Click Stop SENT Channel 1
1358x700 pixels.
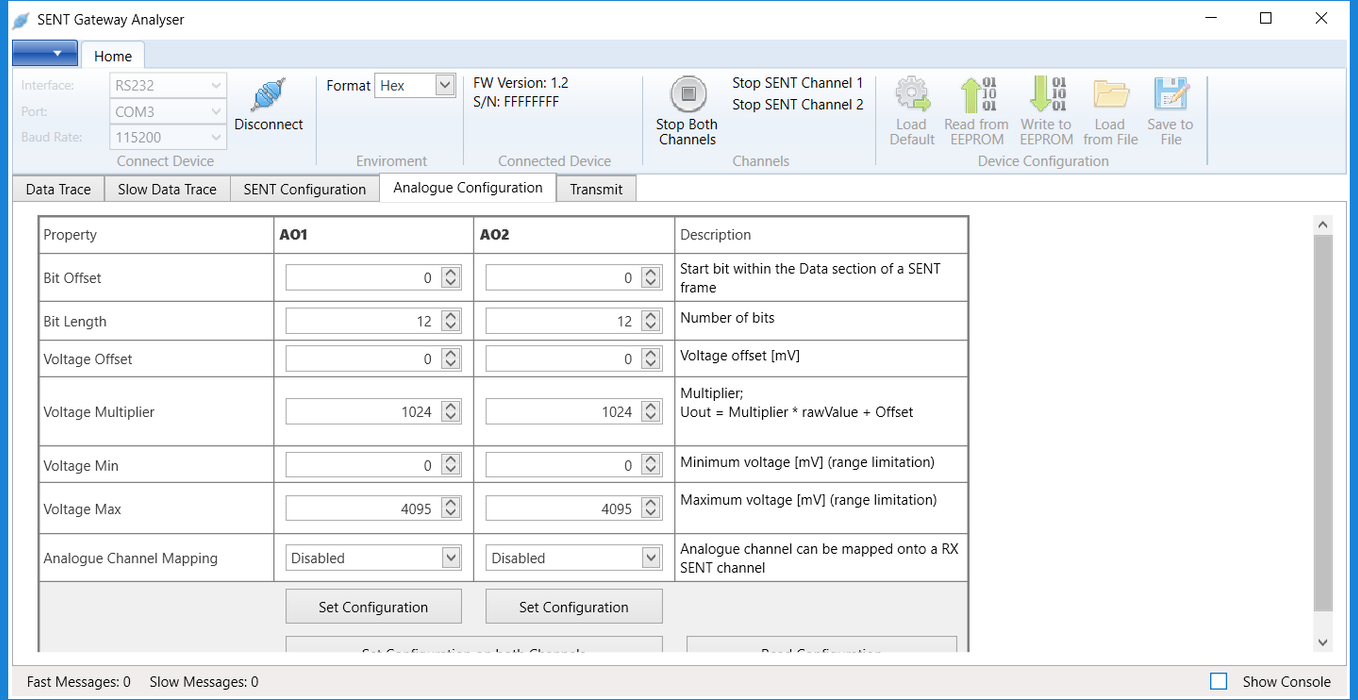coord(797,83)
